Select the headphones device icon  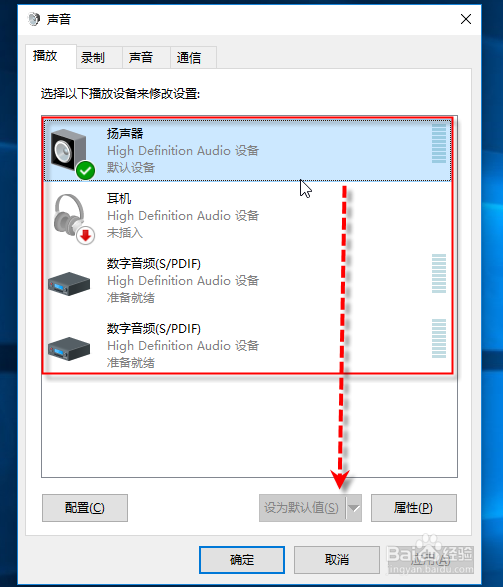click(x=70, y=215)
